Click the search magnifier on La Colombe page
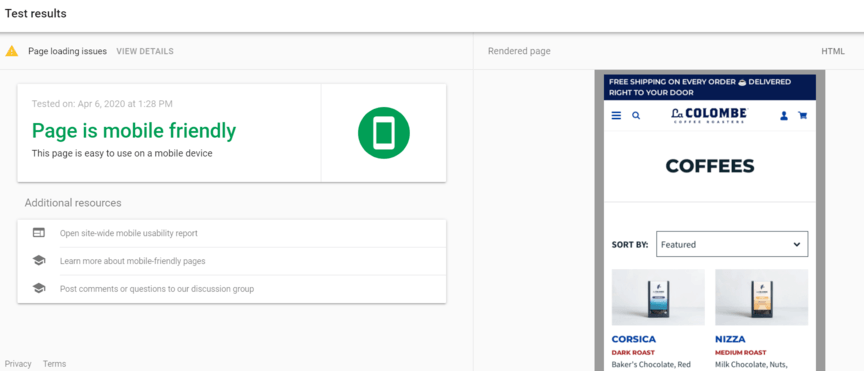Image resolution: width=864 pixels, height=371 pixels. coord(636,116)
